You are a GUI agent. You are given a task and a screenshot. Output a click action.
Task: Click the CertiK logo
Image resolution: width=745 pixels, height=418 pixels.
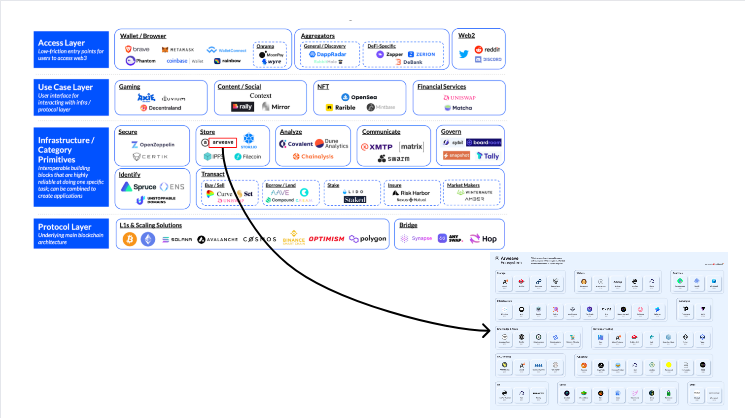click(x=150, y=156)
